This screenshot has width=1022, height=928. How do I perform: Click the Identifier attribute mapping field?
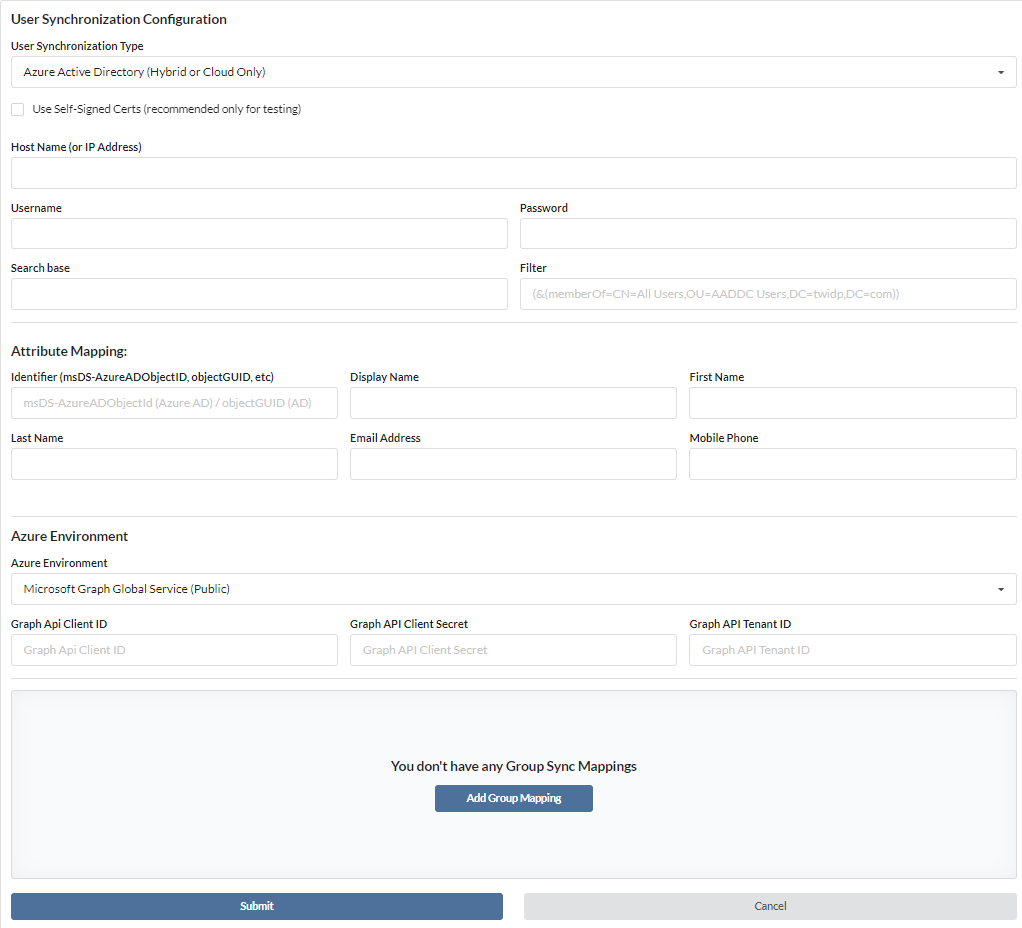pos(174,403)
